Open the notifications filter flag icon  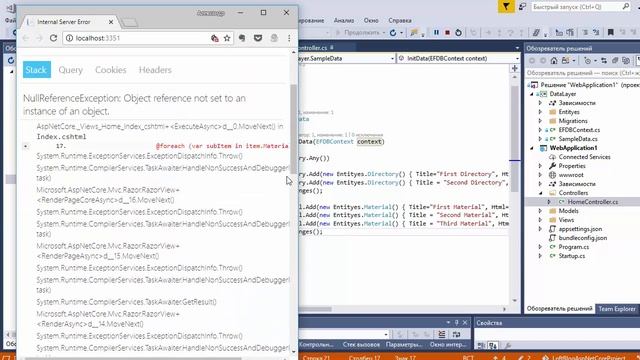[506, 7]
